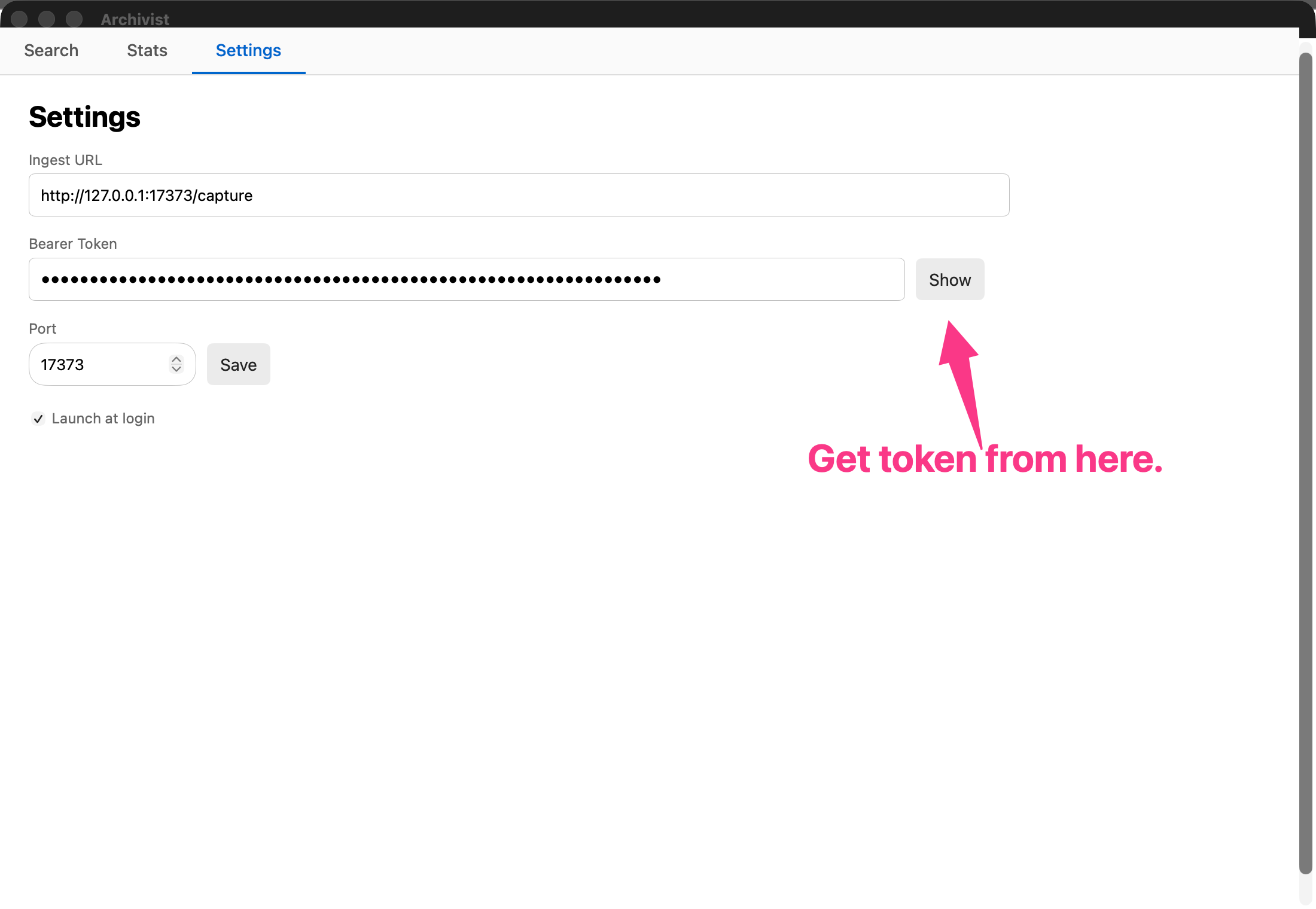Maximize the Archivist window
The height and width of the screenshot is (909, 1316).
(x=74, y=19)
